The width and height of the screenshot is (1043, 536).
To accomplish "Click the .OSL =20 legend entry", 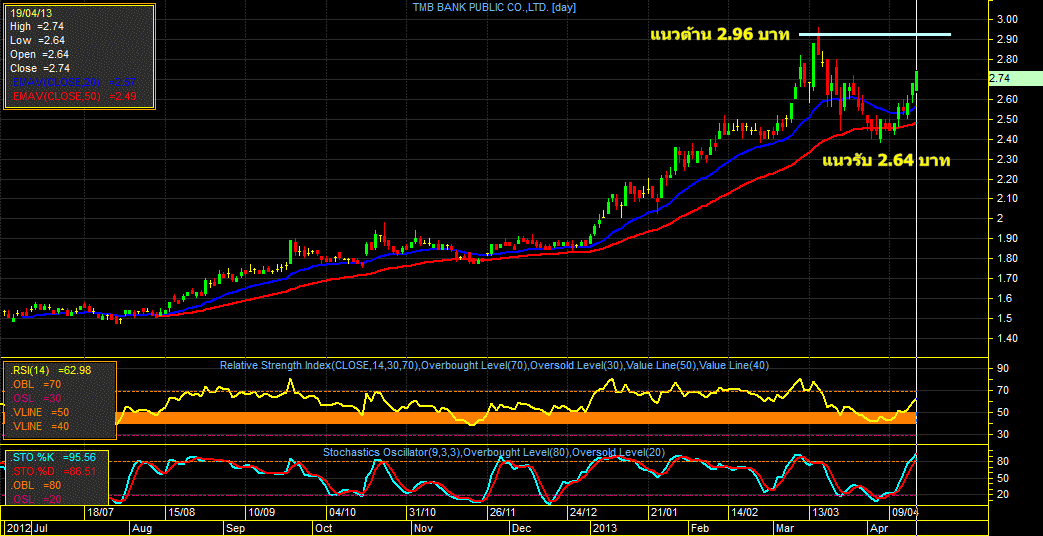I will 35,499.
